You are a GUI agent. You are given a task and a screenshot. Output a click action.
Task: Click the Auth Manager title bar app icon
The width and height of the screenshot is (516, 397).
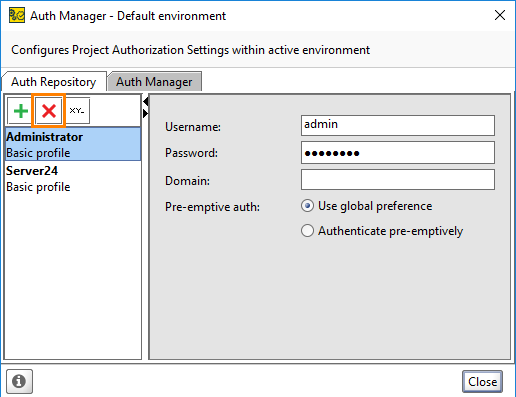coord(17,16)
